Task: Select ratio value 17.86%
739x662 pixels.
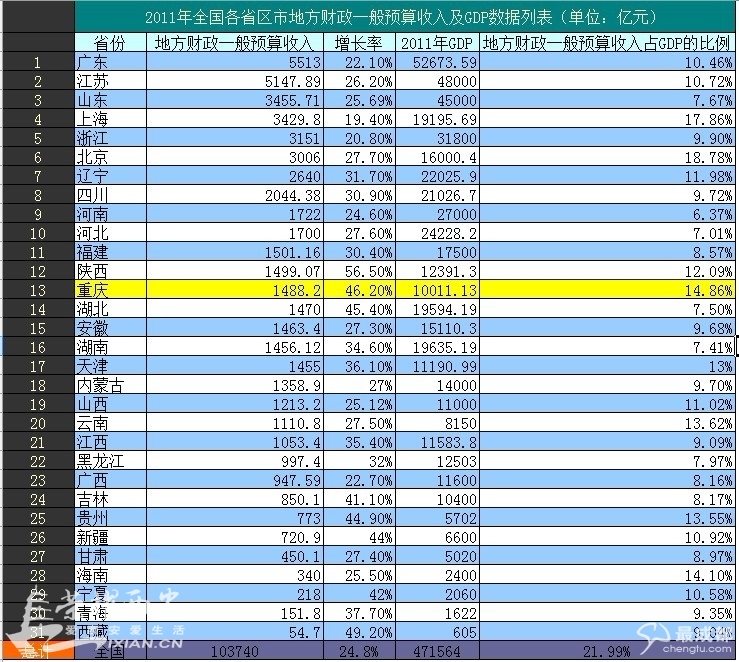Action: 607,119
